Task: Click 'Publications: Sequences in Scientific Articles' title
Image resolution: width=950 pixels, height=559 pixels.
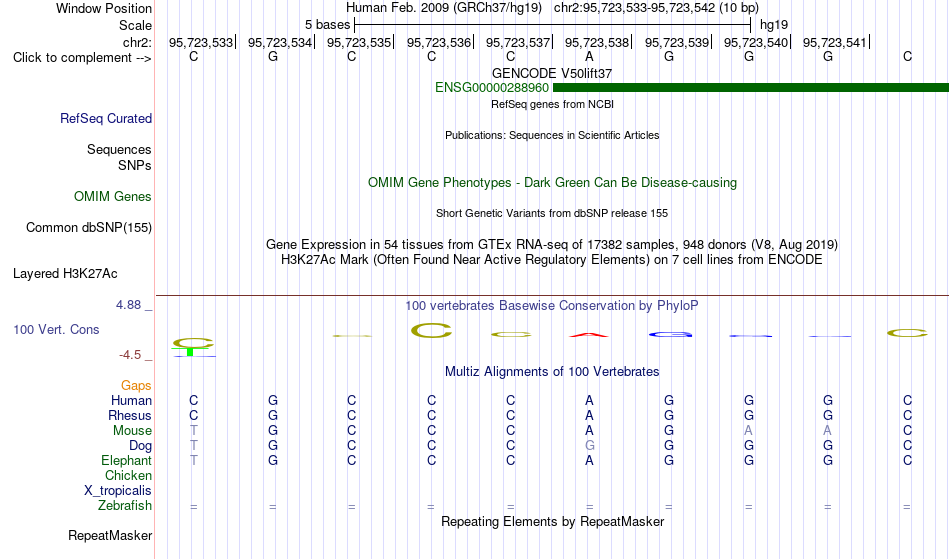Action: [x=552, y=135]
